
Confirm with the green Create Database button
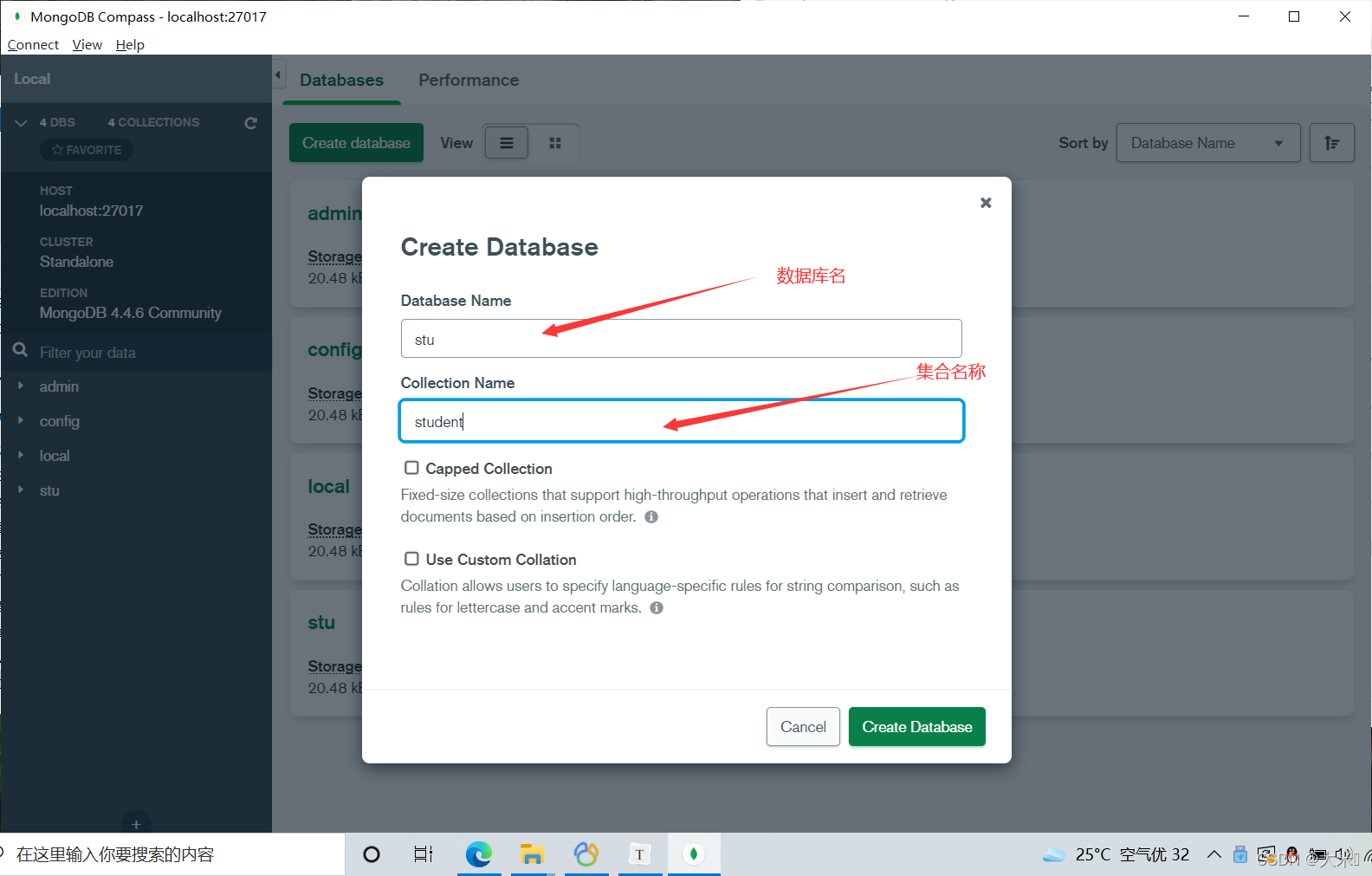(x=916, y=727)
